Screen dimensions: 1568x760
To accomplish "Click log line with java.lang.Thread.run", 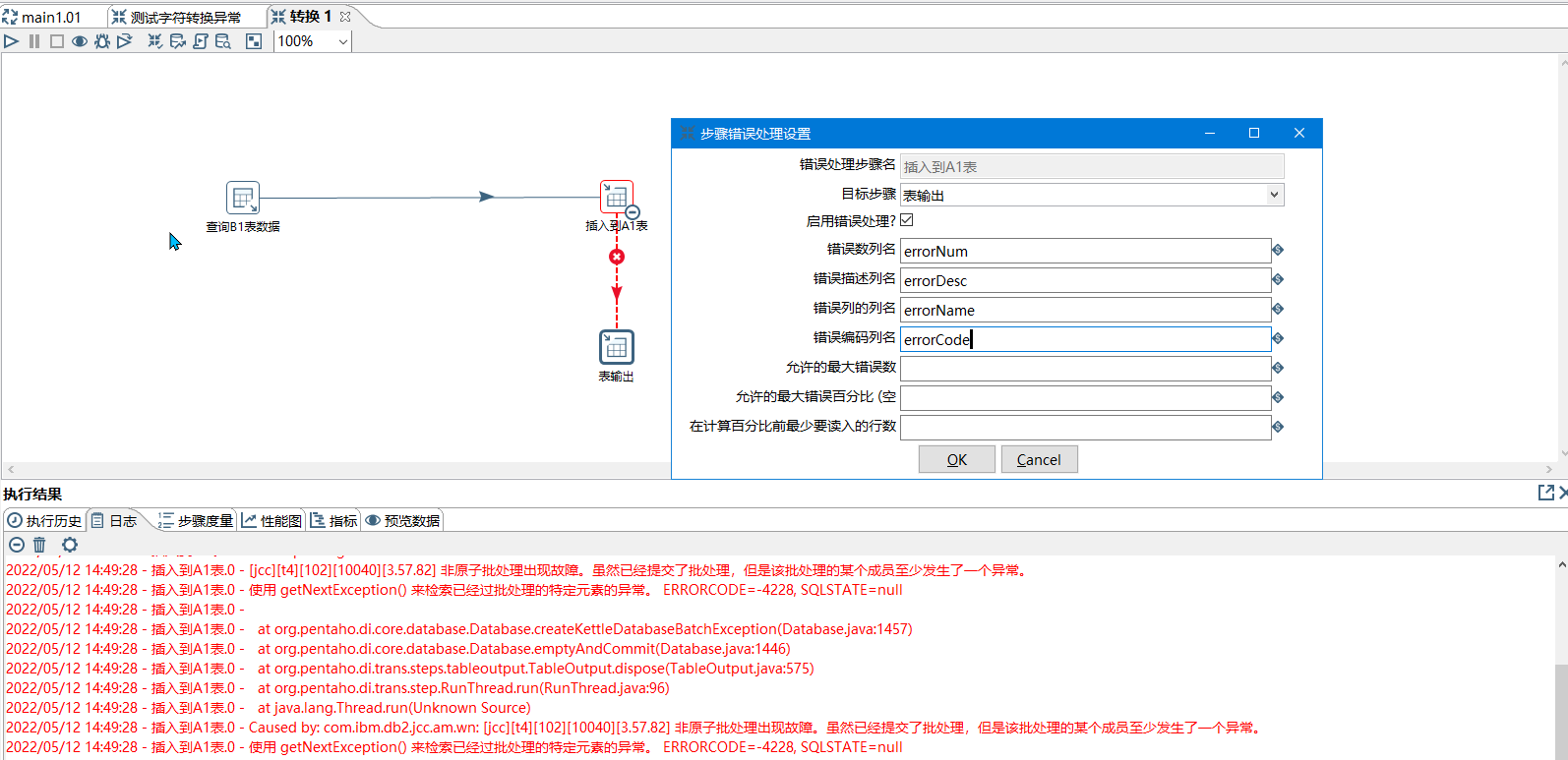I will coord(269,708).
